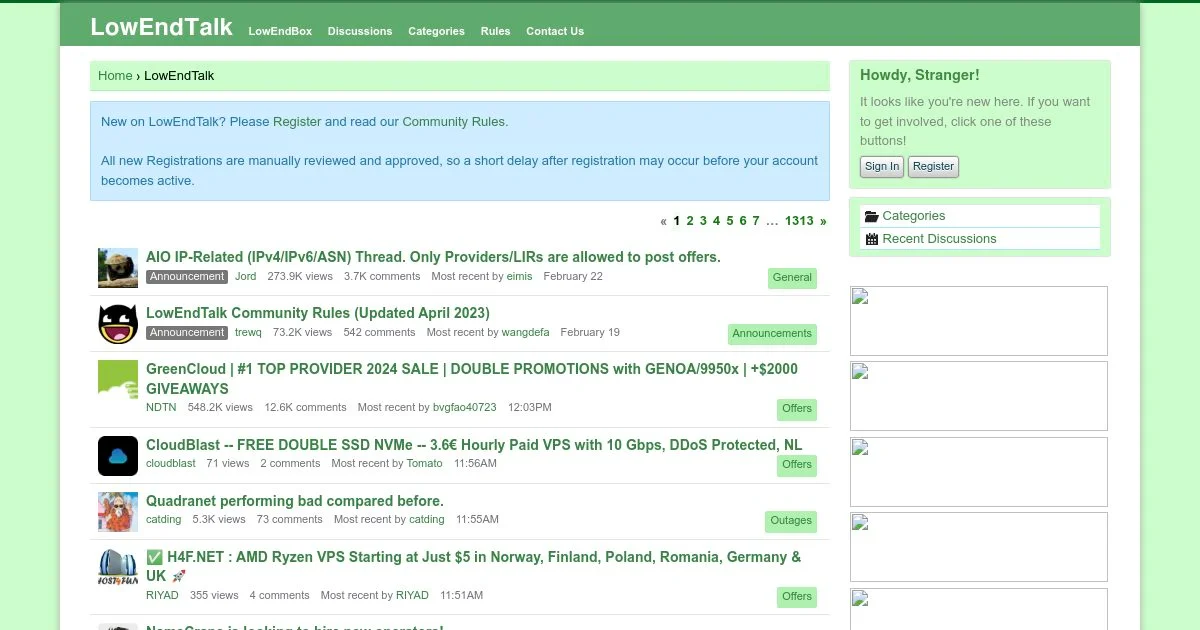The width and height of the screenshot is (1200, 630).
Task: Click Recent Discussions text link in sidebar
Action: pos(939,239)
